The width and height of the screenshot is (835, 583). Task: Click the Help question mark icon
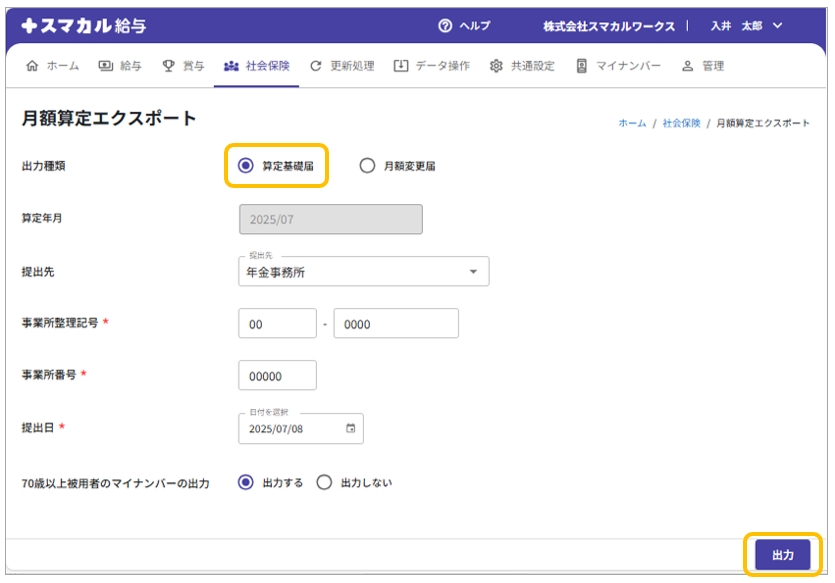coord(446,26)
